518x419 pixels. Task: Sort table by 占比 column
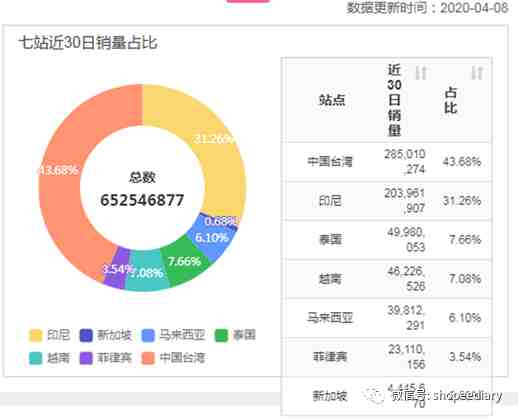[477, 73]
